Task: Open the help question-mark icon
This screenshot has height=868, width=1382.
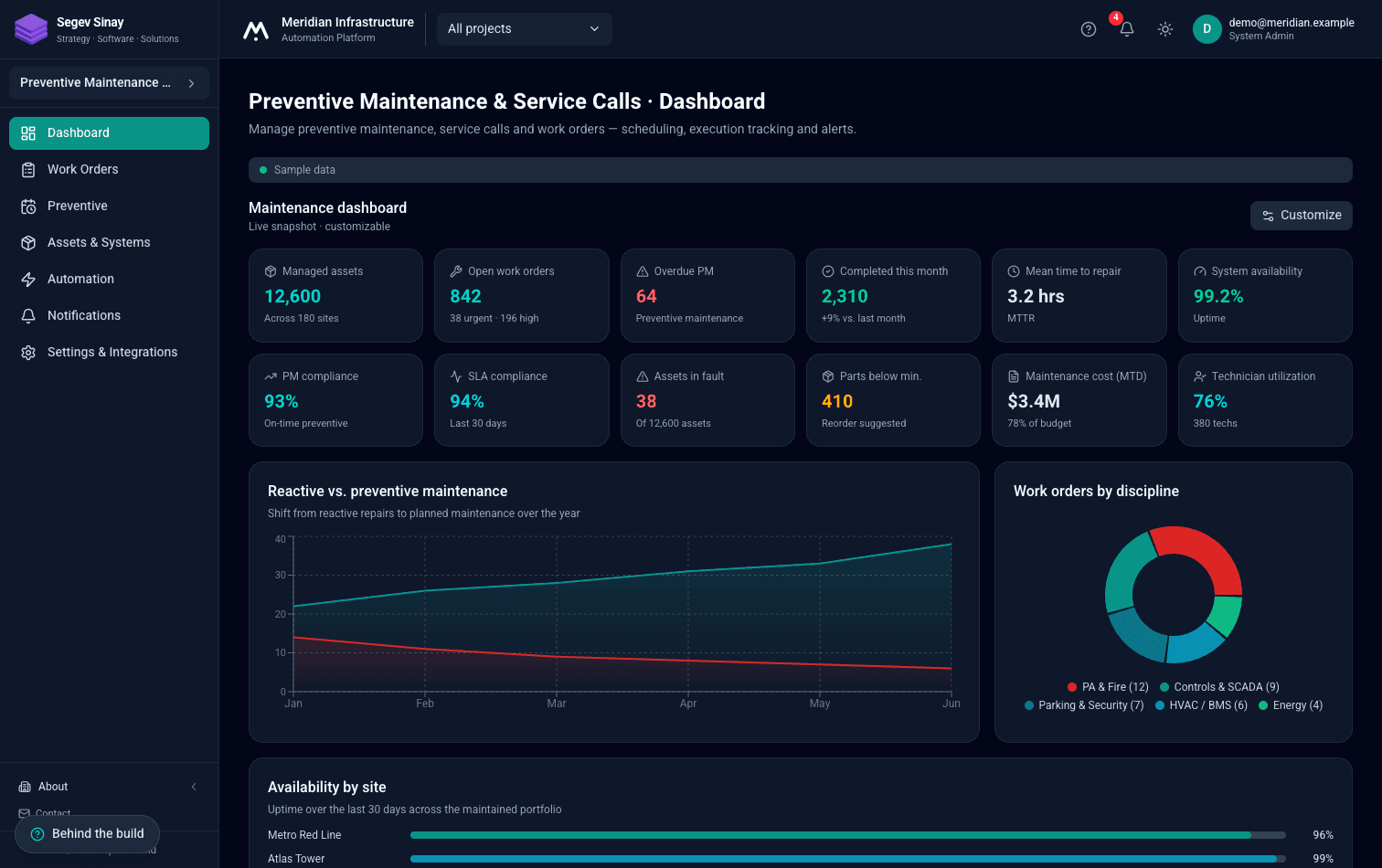Action: tap(1088, 29)
